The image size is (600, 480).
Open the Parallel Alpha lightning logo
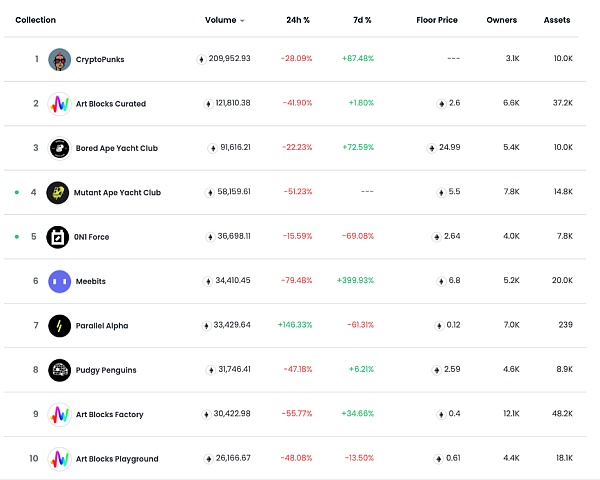tap(60, 326)
